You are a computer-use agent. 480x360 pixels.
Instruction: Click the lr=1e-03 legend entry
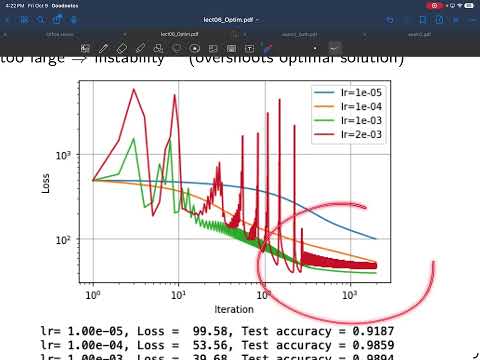pyautogui.click(x=348, y=120)
